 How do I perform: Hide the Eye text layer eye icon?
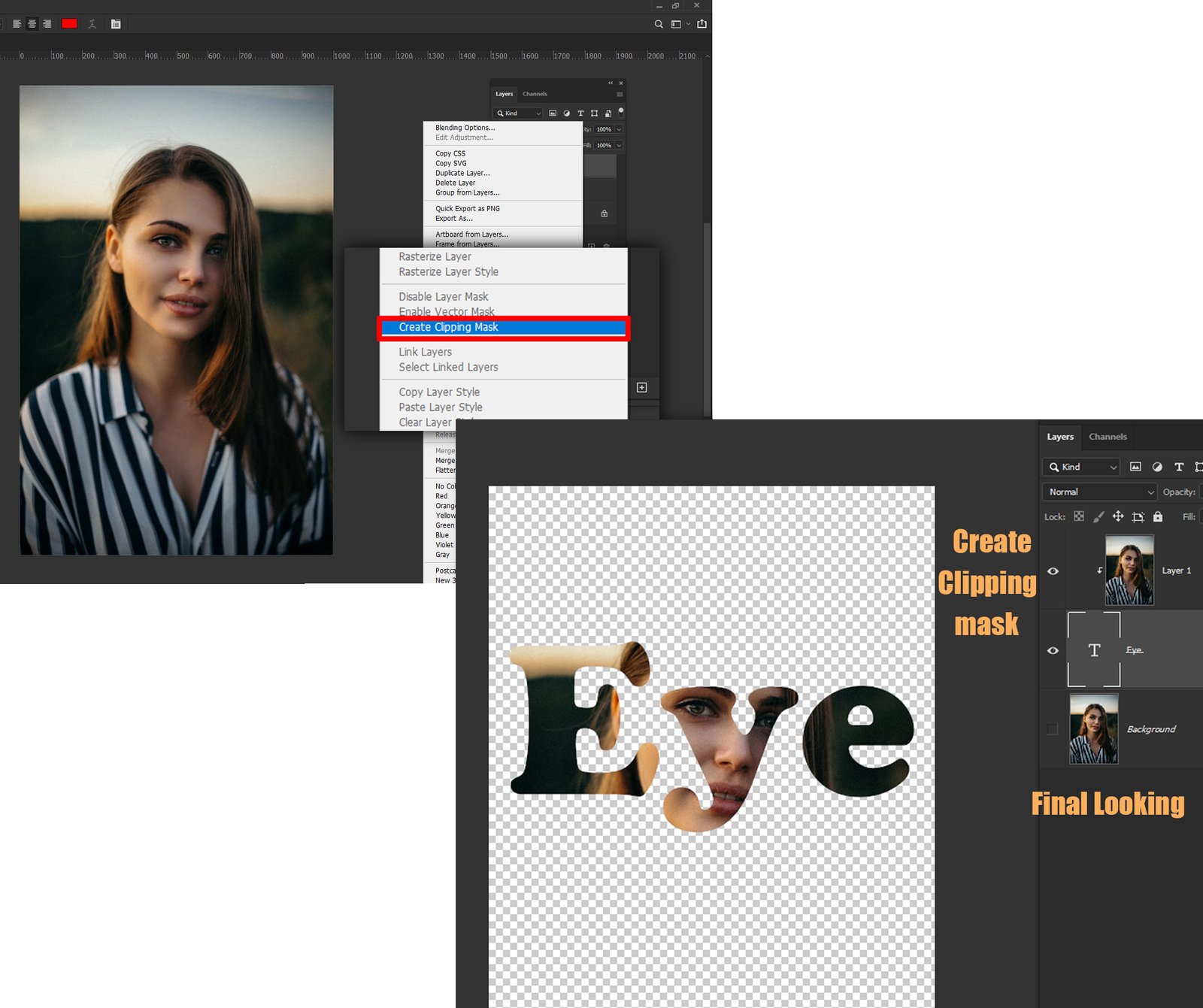(1053, 651)
